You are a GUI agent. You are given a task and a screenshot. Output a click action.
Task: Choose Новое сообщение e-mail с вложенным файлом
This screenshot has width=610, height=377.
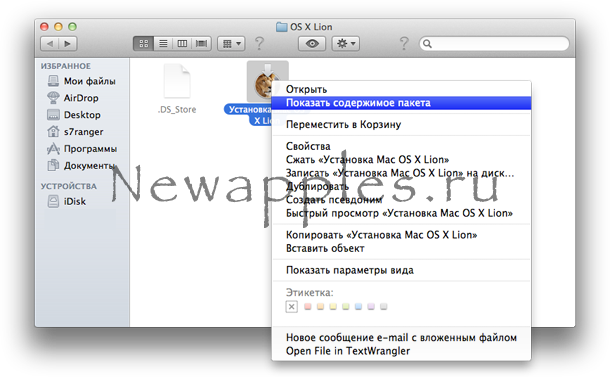pyautogui.click(x=401, y=337)
